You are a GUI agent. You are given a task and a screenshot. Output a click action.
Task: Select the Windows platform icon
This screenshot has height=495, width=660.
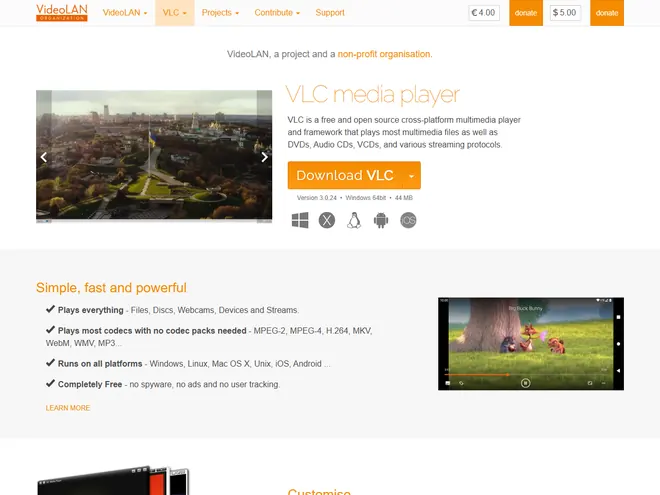click(x=300, y=220)
